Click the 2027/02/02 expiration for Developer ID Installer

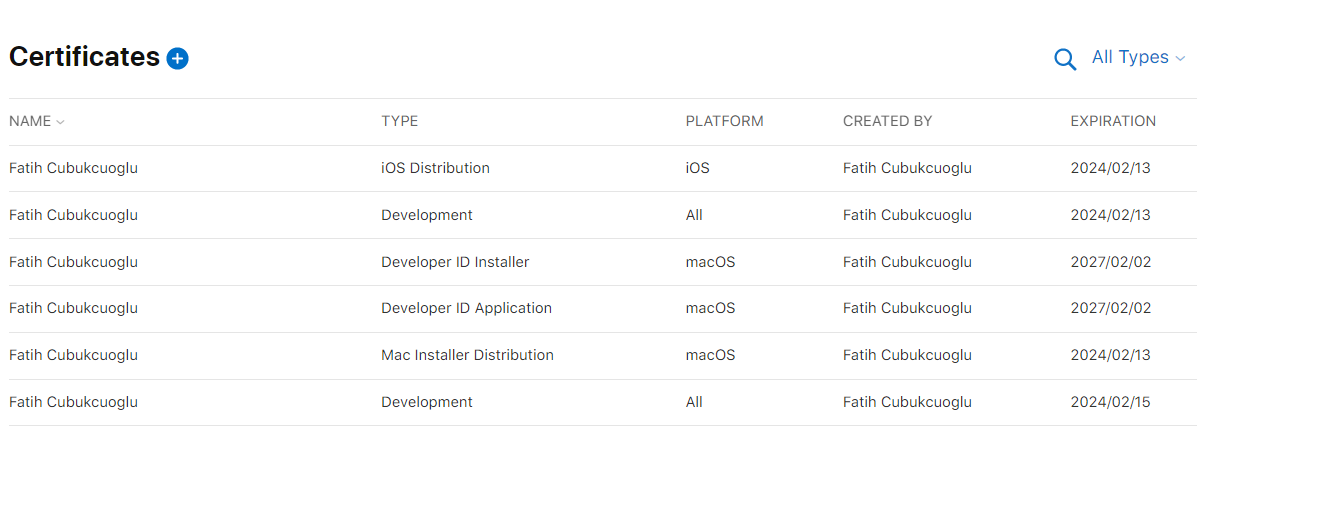coord(1110,262)
